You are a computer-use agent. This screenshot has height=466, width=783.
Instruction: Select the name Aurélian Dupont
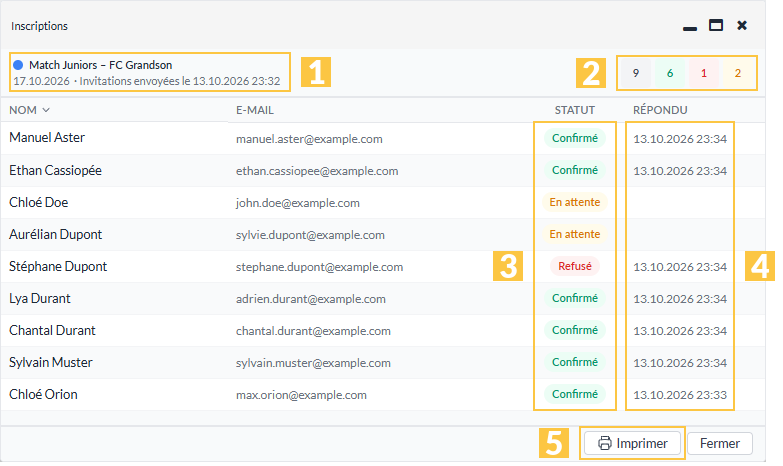55,234
